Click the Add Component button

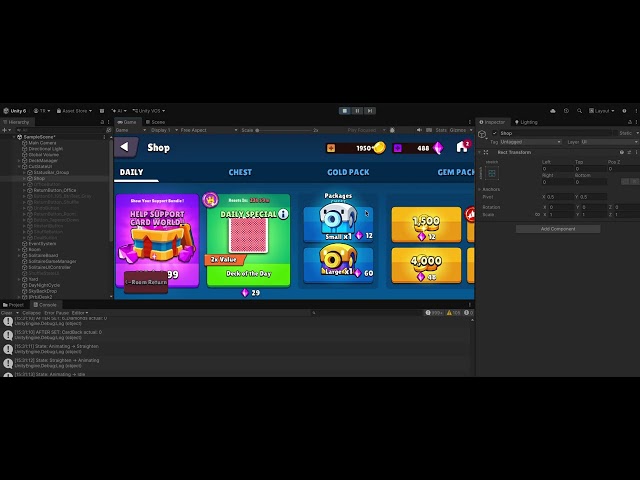click(x=558, y=229)
